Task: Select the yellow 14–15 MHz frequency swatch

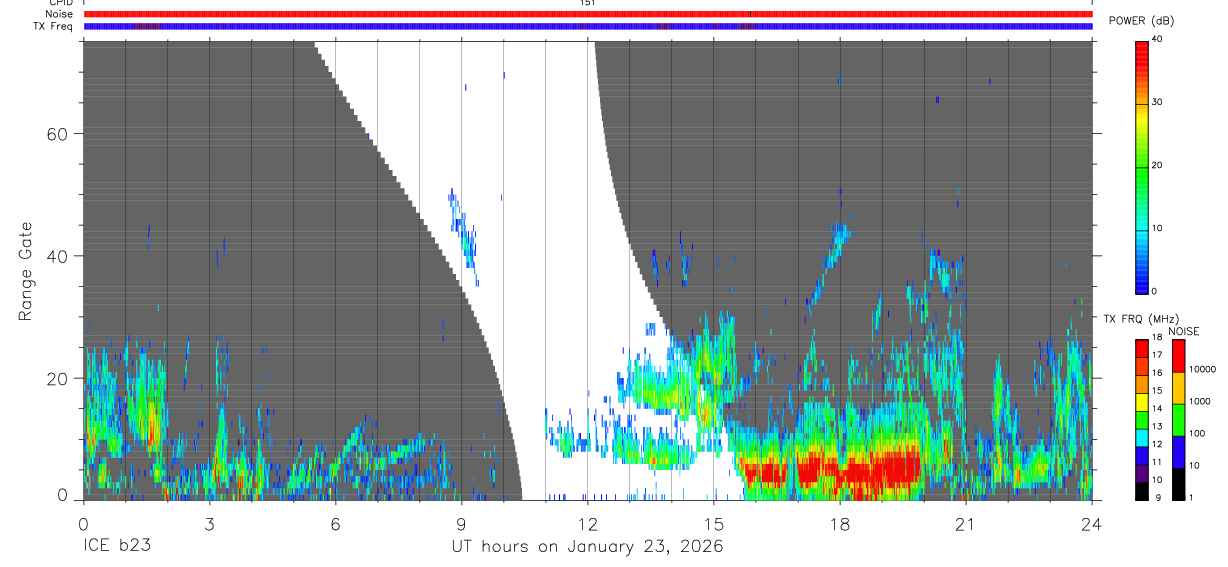Action: coord(1141,402)
